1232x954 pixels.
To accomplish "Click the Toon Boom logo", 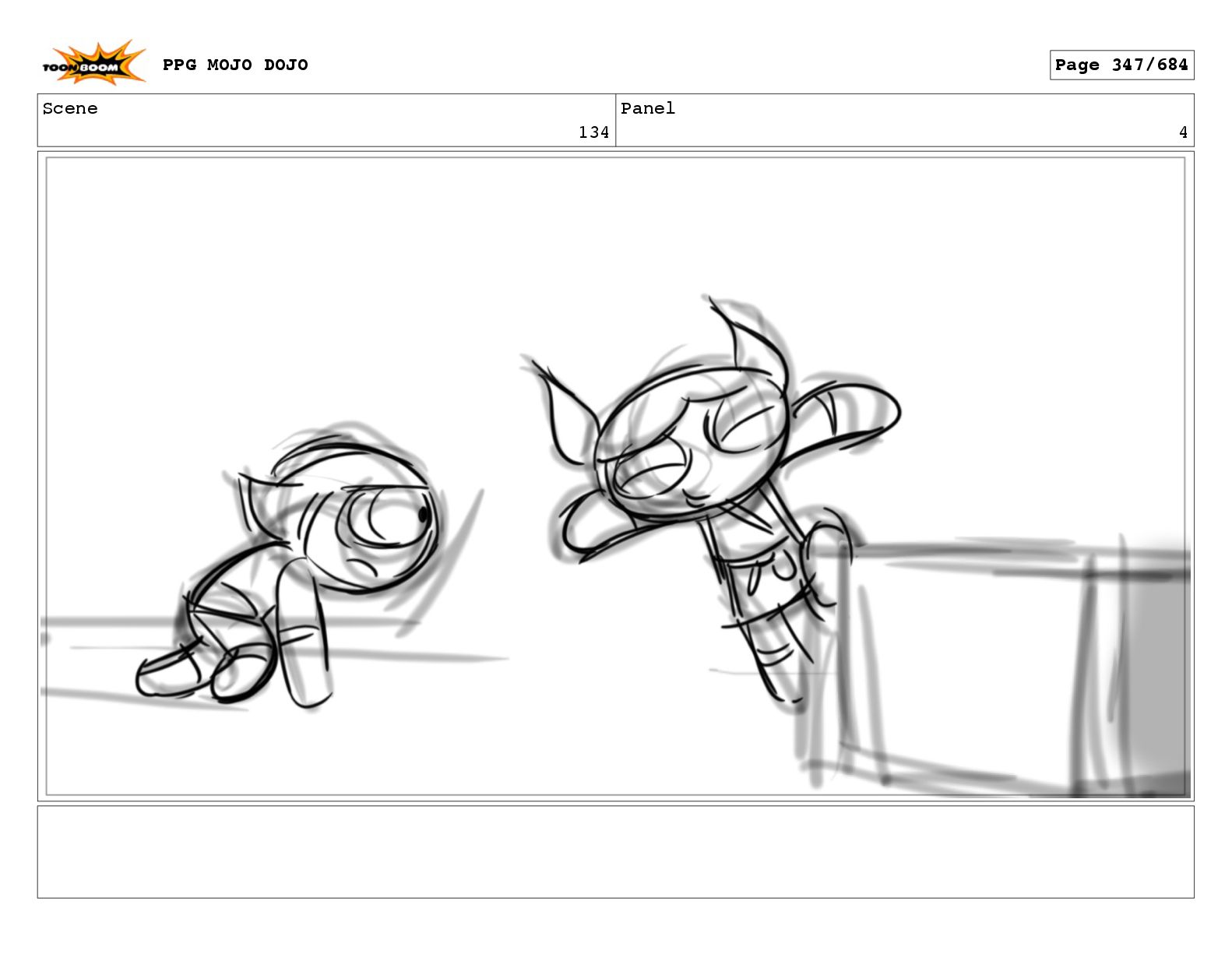I will 93,64.
